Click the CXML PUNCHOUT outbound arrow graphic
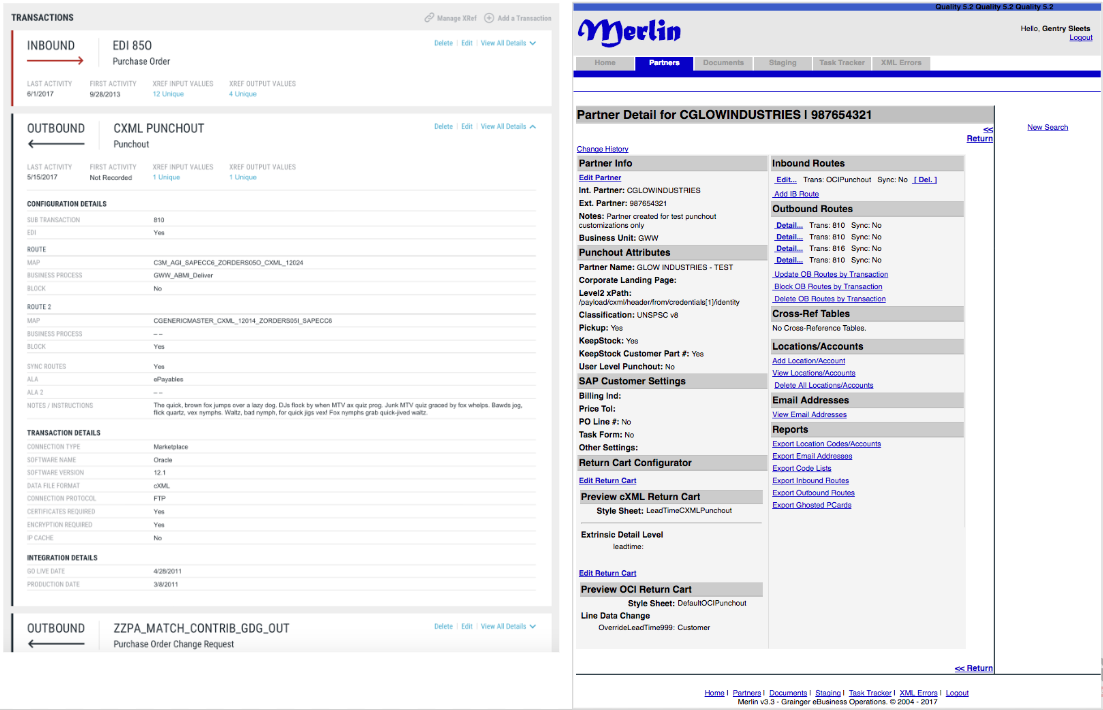This screenshot has height=710, width=1103. (56, 145)
